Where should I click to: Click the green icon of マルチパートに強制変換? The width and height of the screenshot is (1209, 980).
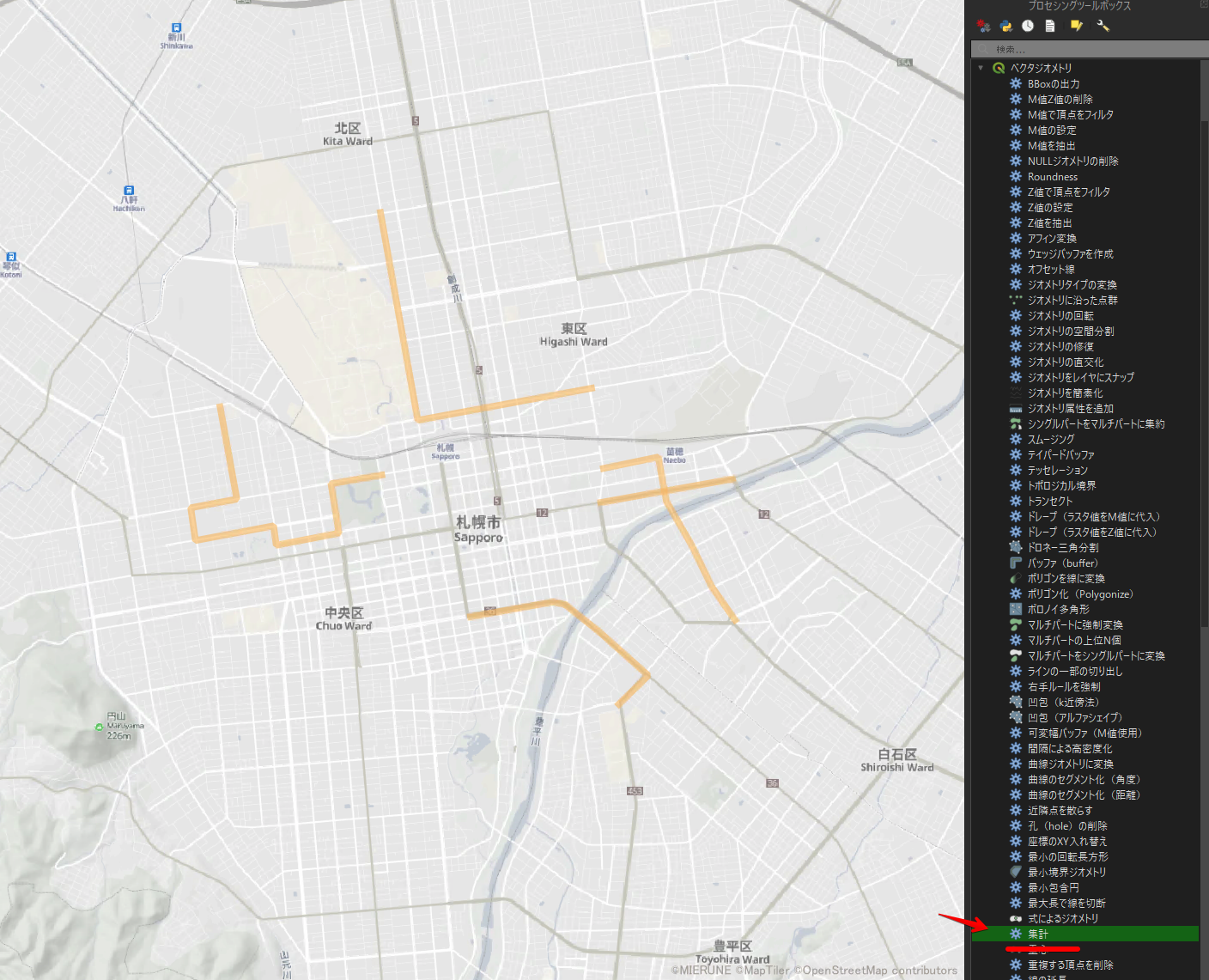point(1016,624)
